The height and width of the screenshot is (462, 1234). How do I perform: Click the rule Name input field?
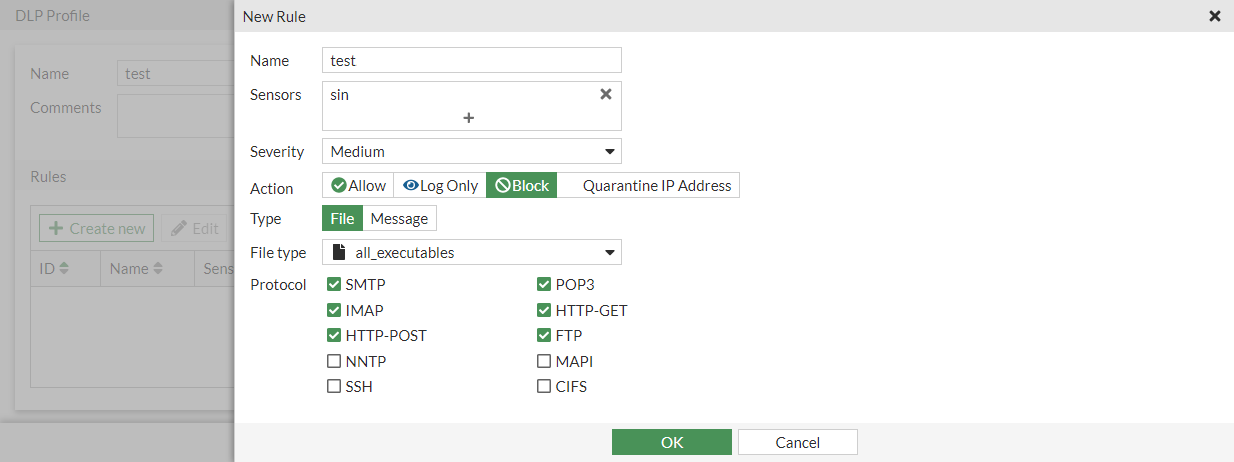(471, 60)
